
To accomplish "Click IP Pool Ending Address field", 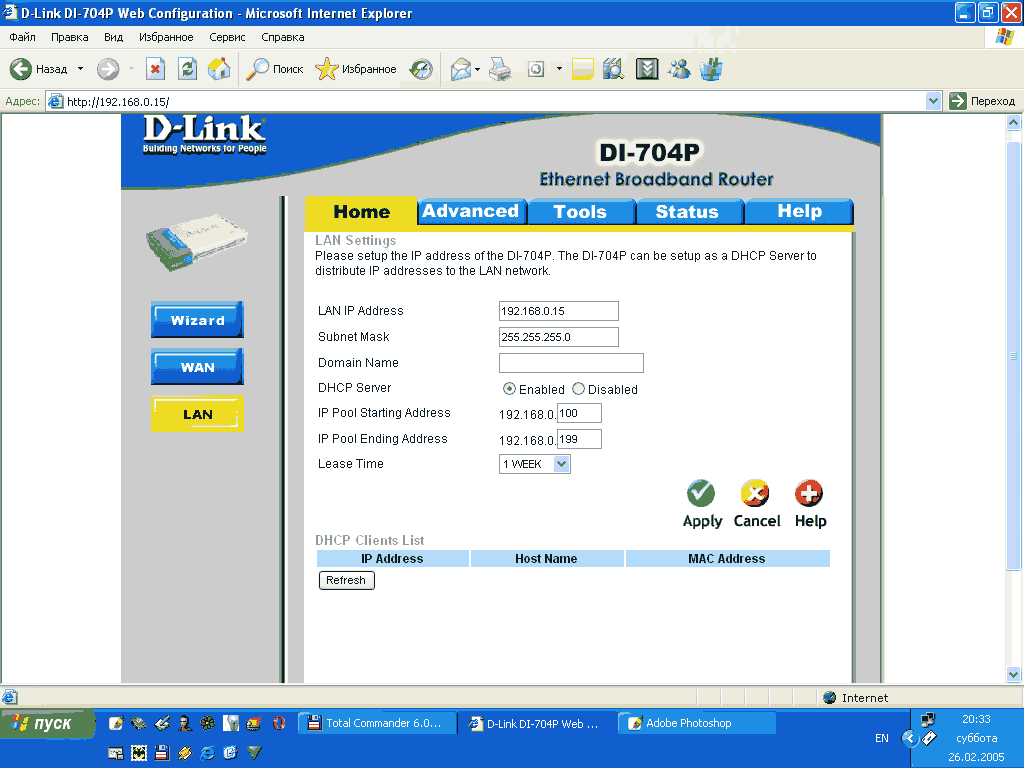I will click(579, 440).
